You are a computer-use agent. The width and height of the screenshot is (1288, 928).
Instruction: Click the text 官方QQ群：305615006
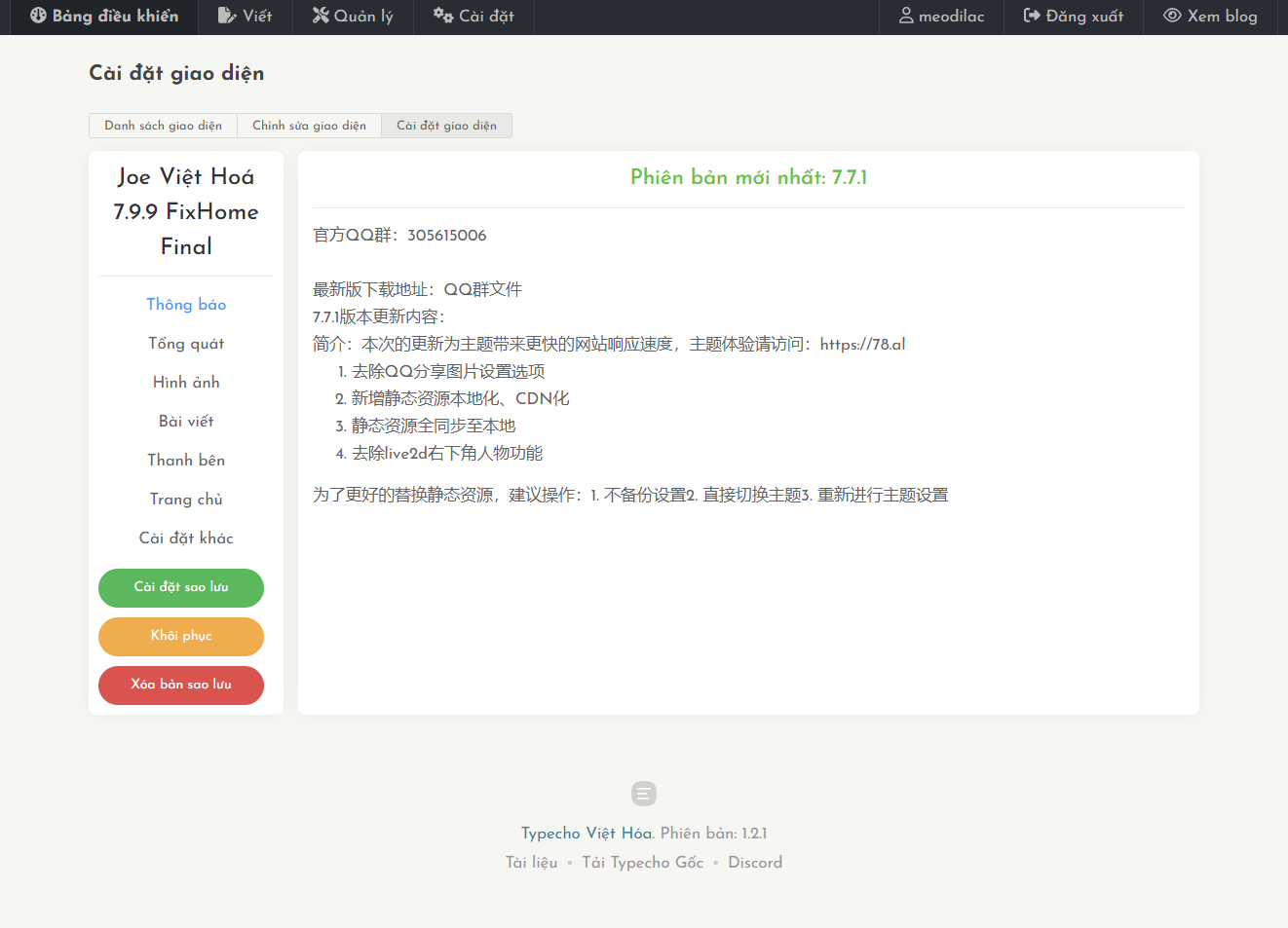399,236
